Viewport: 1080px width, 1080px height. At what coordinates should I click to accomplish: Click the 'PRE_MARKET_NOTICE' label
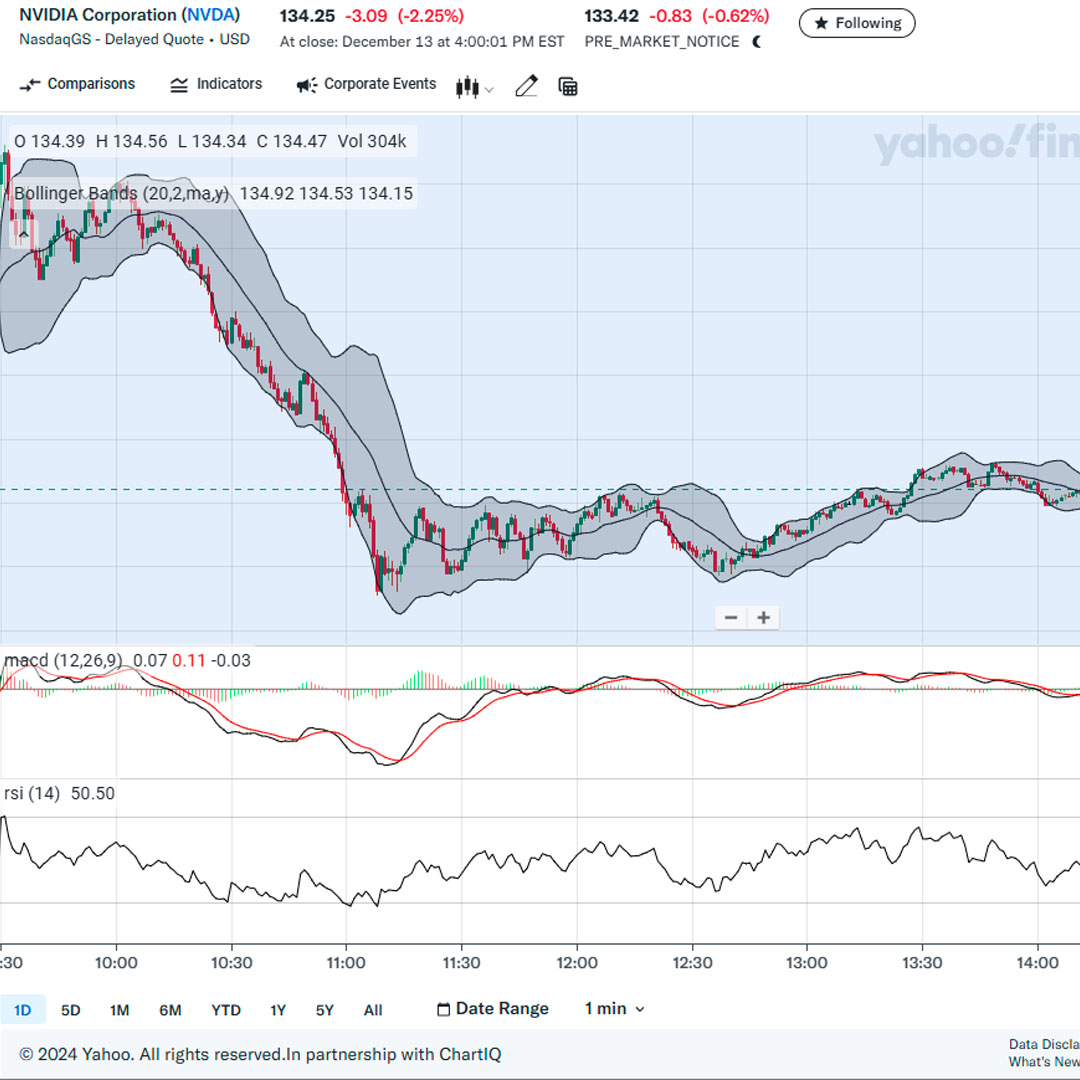(x=662, y=42)
